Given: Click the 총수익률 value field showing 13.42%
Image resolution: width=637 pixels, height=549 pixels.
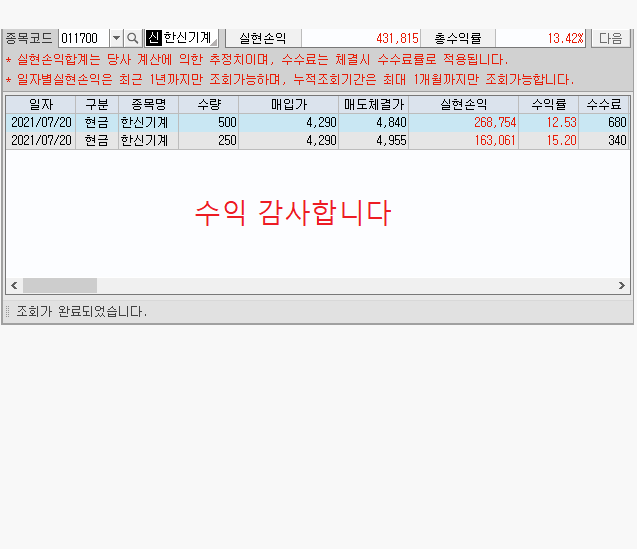Looking at the screenshot, I should pyautogui.click(x=540, y=38).
